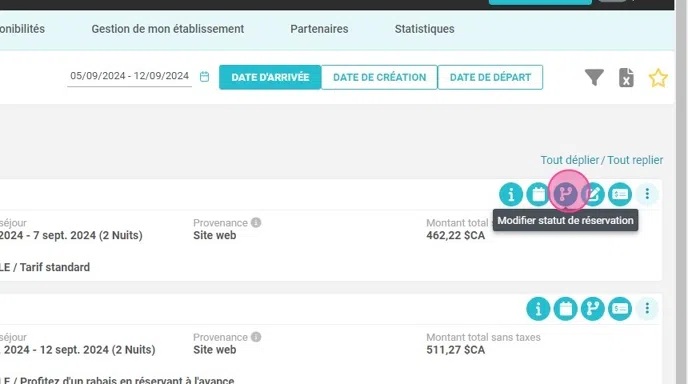The image size is (688, 384).
Task: Open payment icon on 462,22 $CA reservation
Action: (x=620, y=194)
